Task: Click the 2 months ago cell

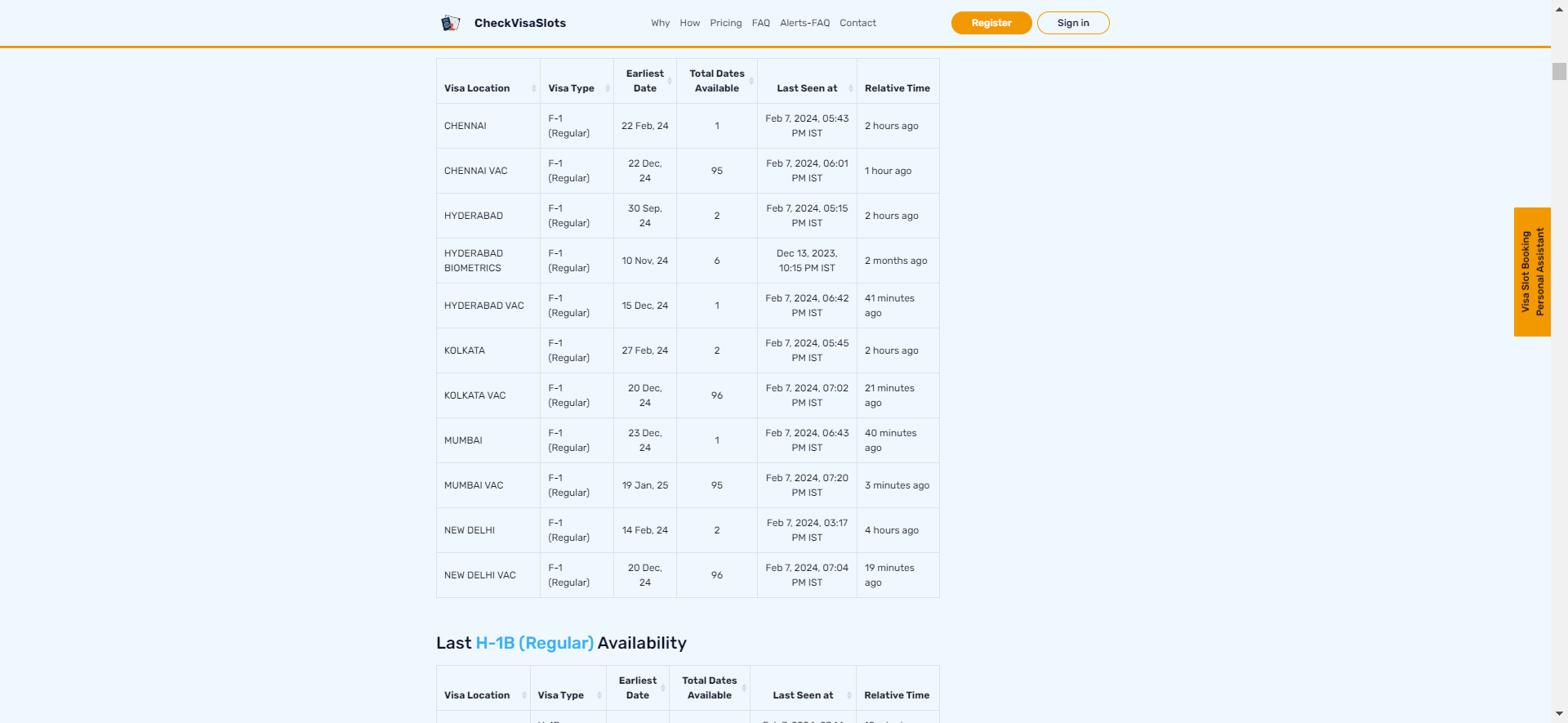Action: pyautogui.click(x=898, y=261)
